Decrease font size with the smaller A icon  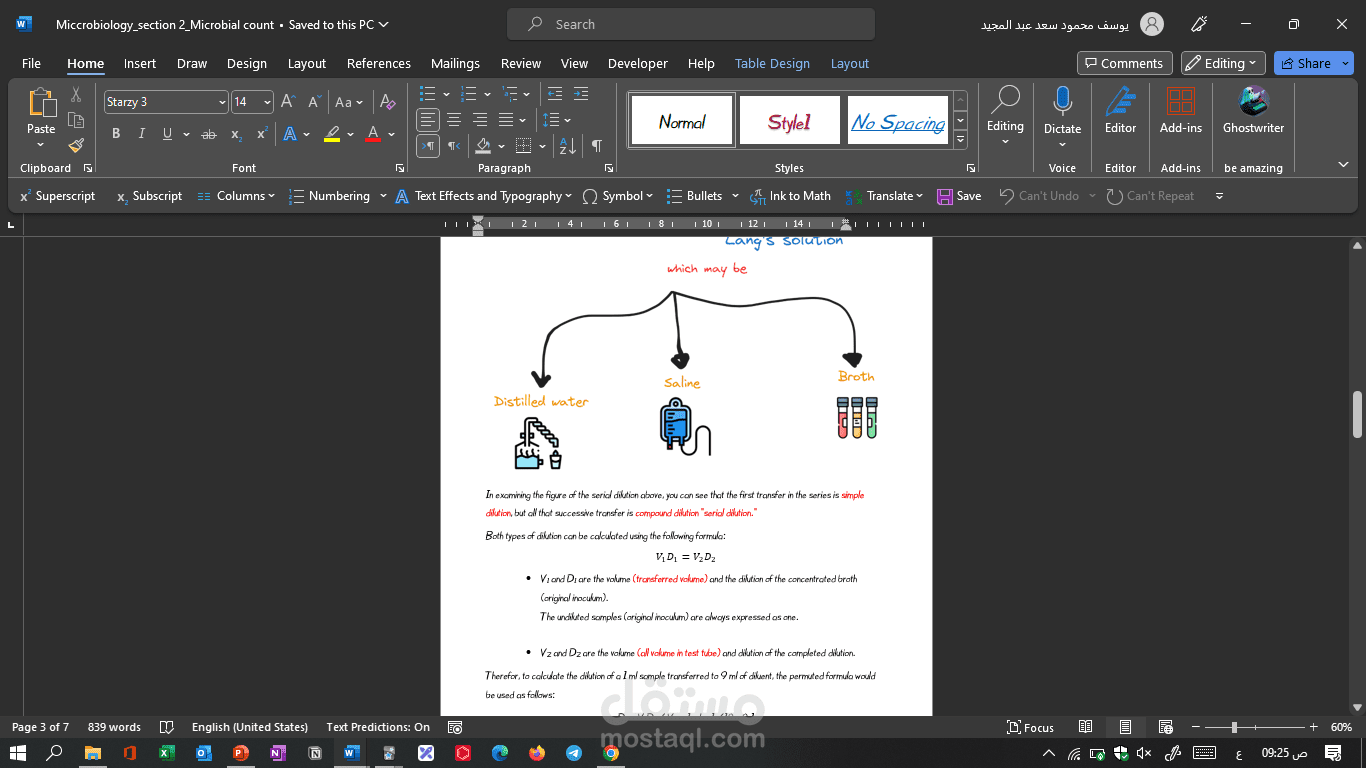coord(314,102)
